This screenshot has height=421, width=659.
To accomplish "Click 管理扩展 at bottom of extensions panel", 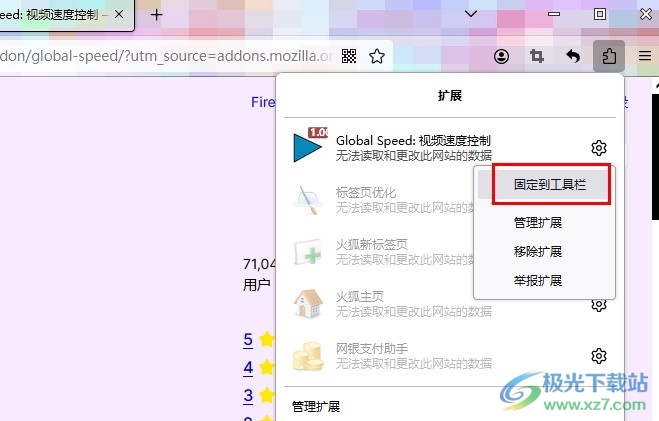I will 316,406.
